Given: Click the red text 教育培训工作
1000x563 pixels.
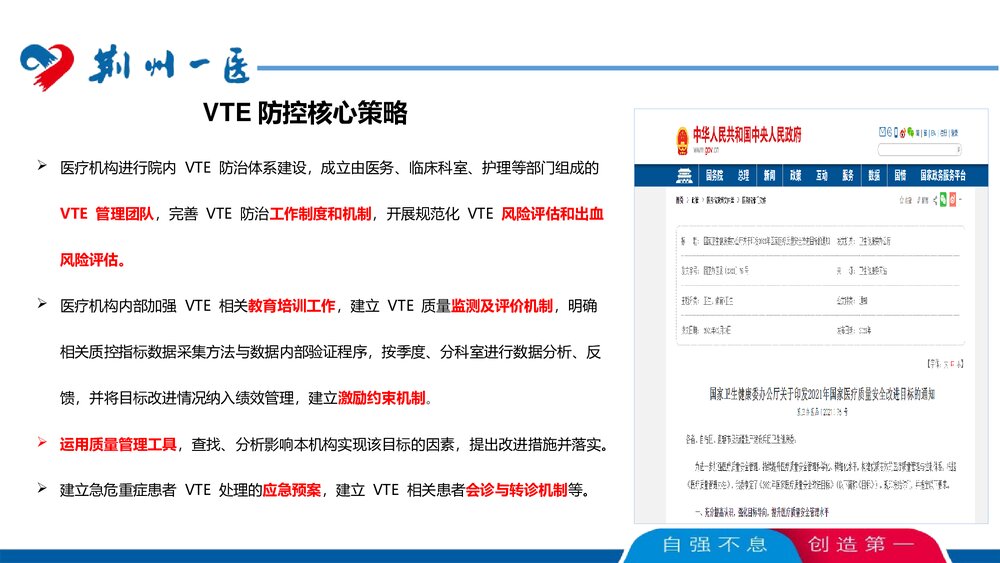Looking at the screenshot, I should 291,306.
